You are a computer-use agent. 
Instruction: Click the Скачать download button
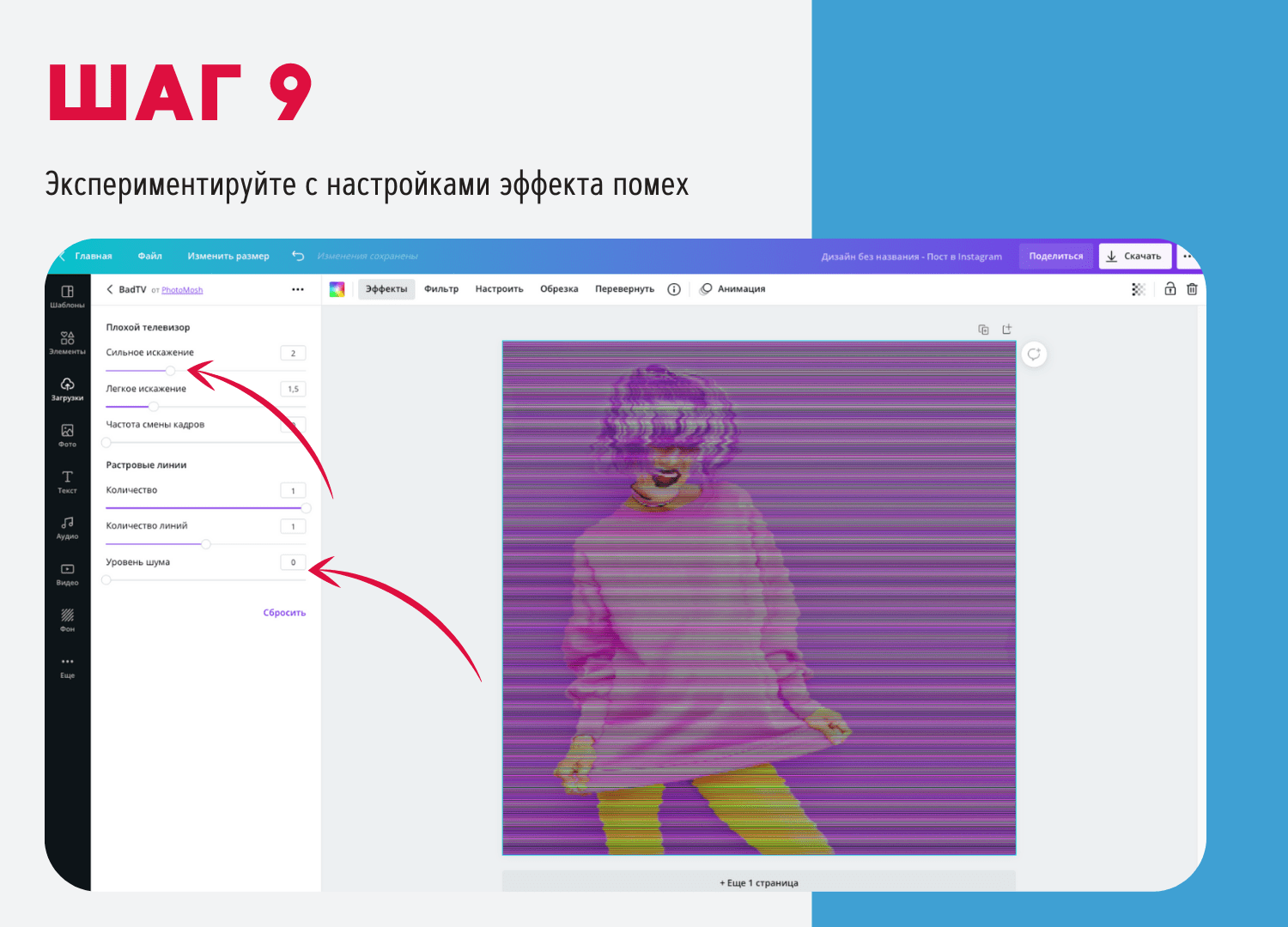tap(1134, 256)
